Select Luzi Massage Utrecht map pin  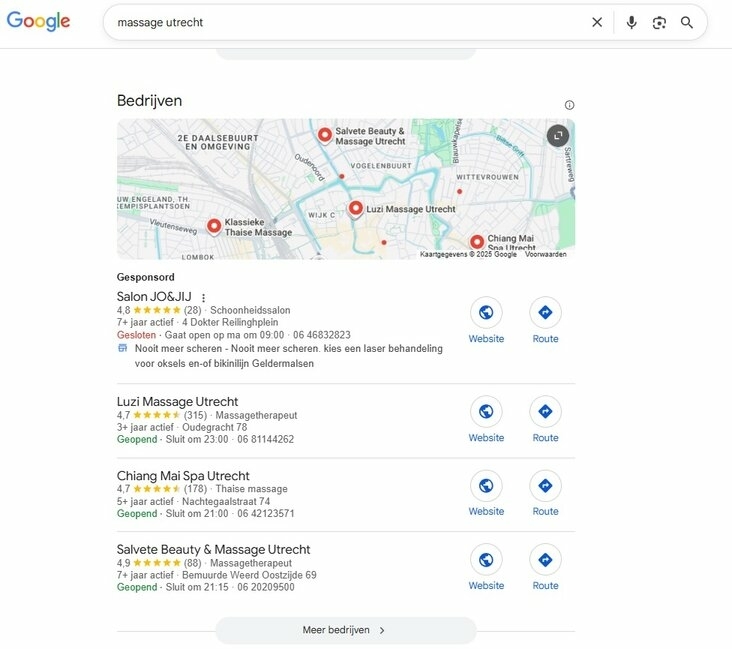coord(356,208)
